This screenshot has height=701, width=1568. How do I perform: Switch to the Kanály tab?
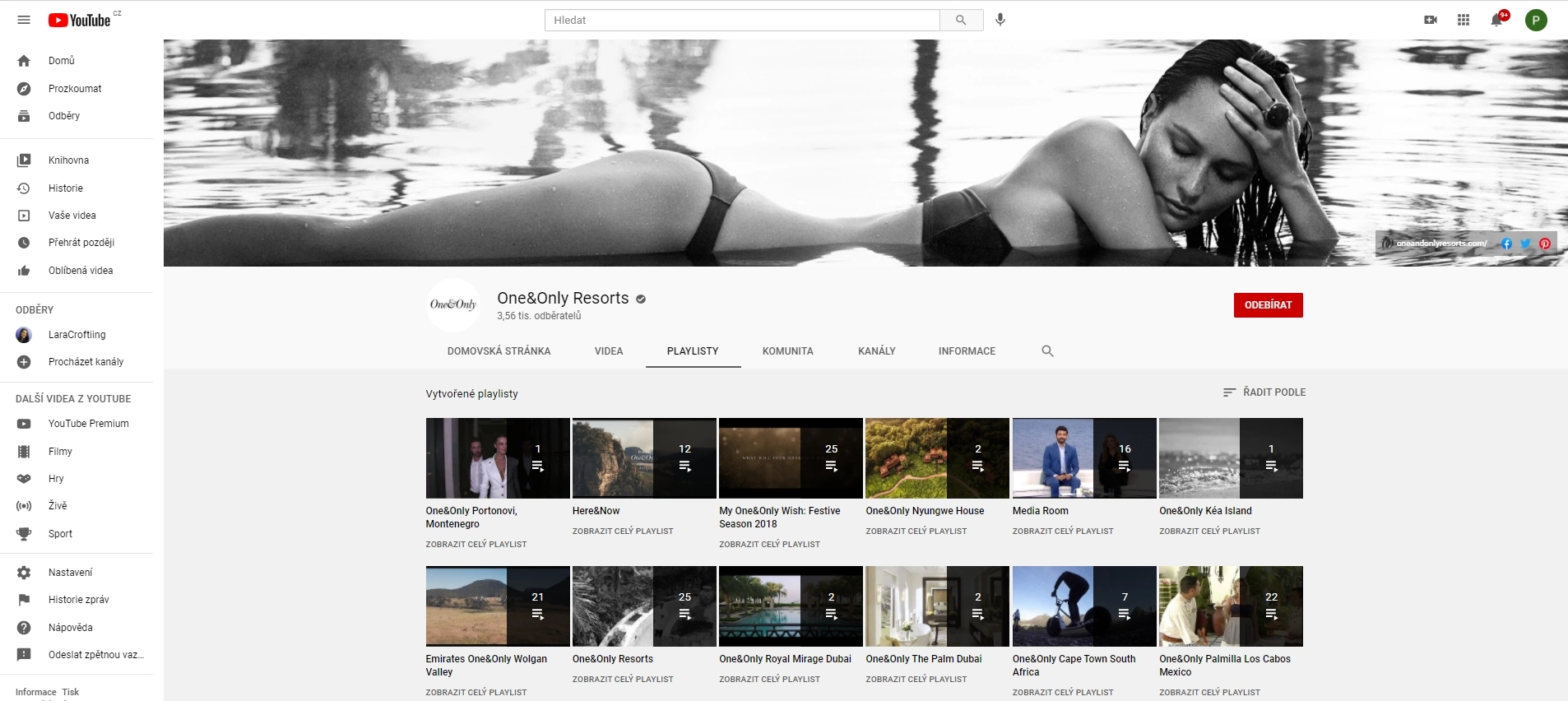pos(877,351)
